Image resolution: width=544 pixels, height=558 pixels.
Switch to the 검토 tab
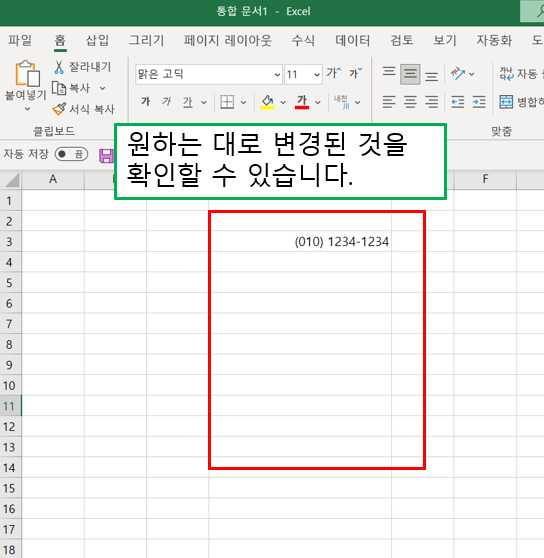pyautogui.click(x=402, y=40)
